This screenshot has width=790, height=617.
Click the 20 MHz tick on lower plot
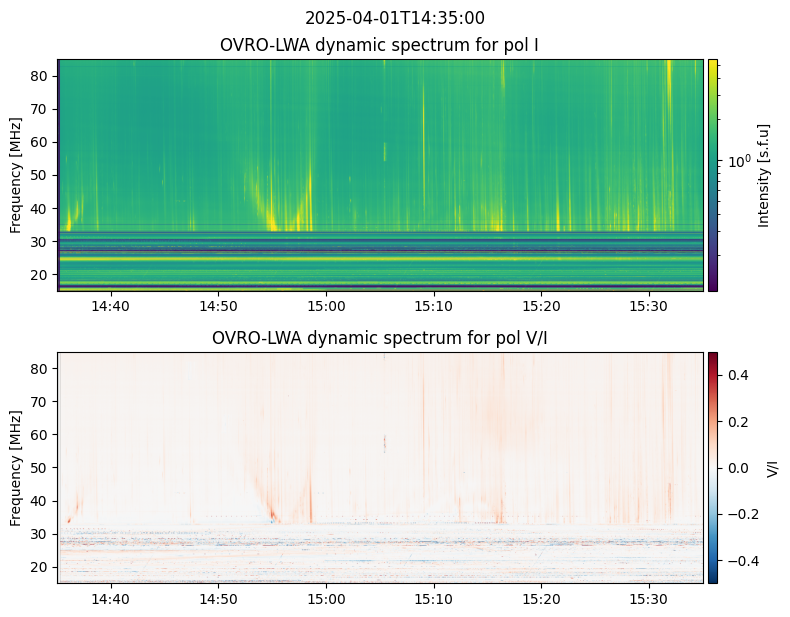coord(40,567)
